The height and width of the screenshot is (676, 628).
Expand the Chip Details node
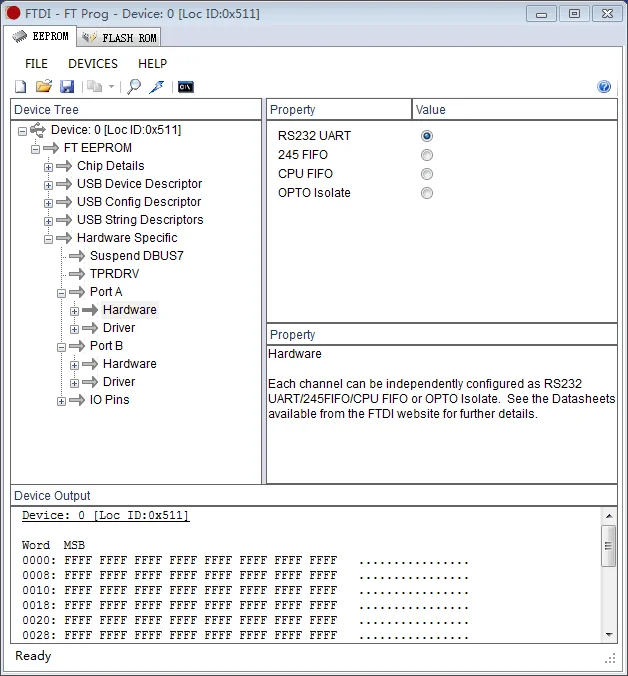click(x=48, y=167)
